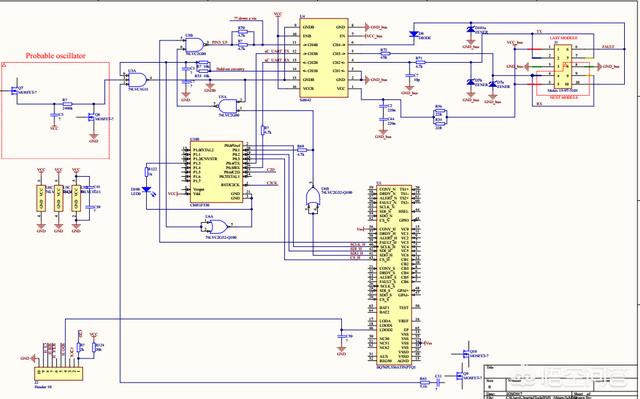Click the Molex ten-pin connector block
This screenshot has height=399, width=640.
point(562,66)
